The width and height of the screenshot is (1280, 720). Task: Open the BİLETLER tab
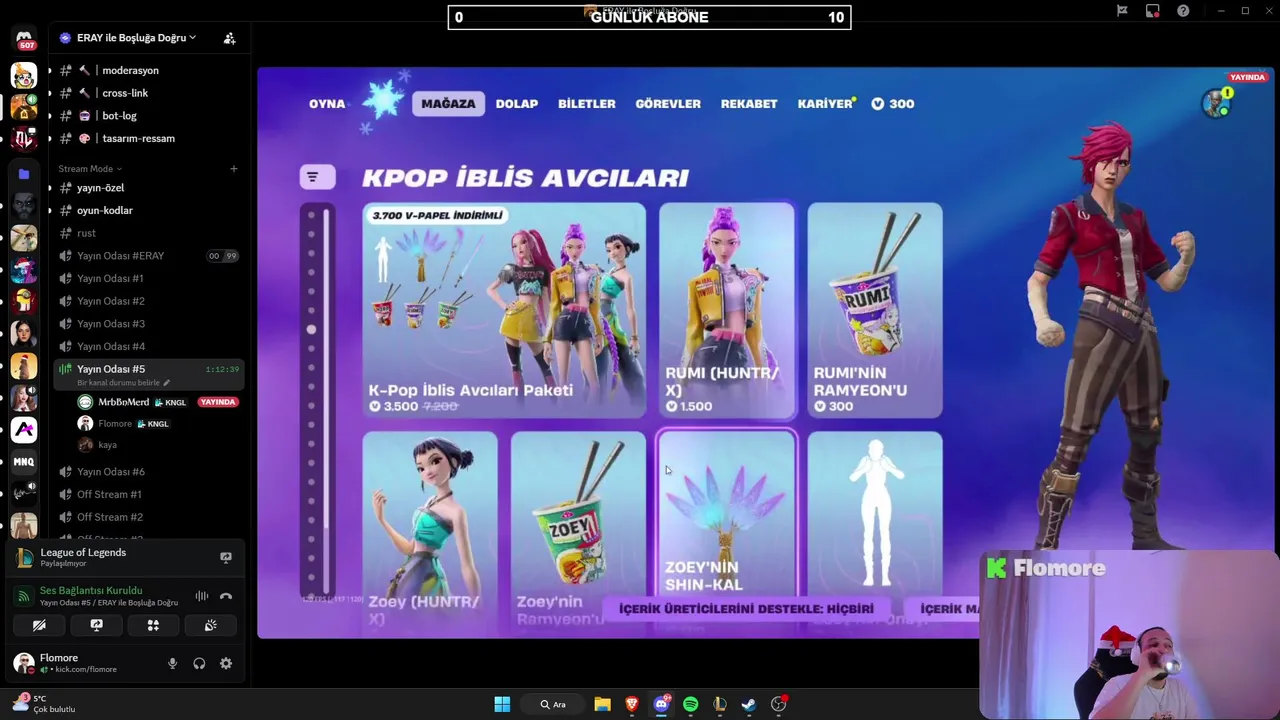tap(587, 104)
